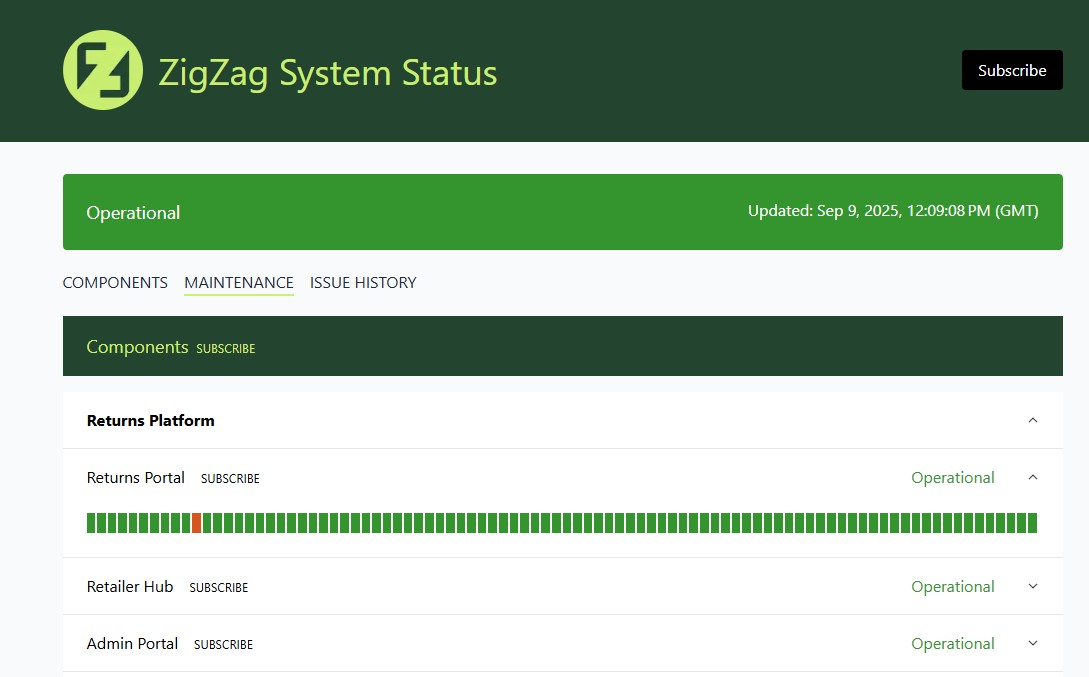Collapse the Returns Platform section
This screenshot has width=1089, height=677.
coord(1033,420)
